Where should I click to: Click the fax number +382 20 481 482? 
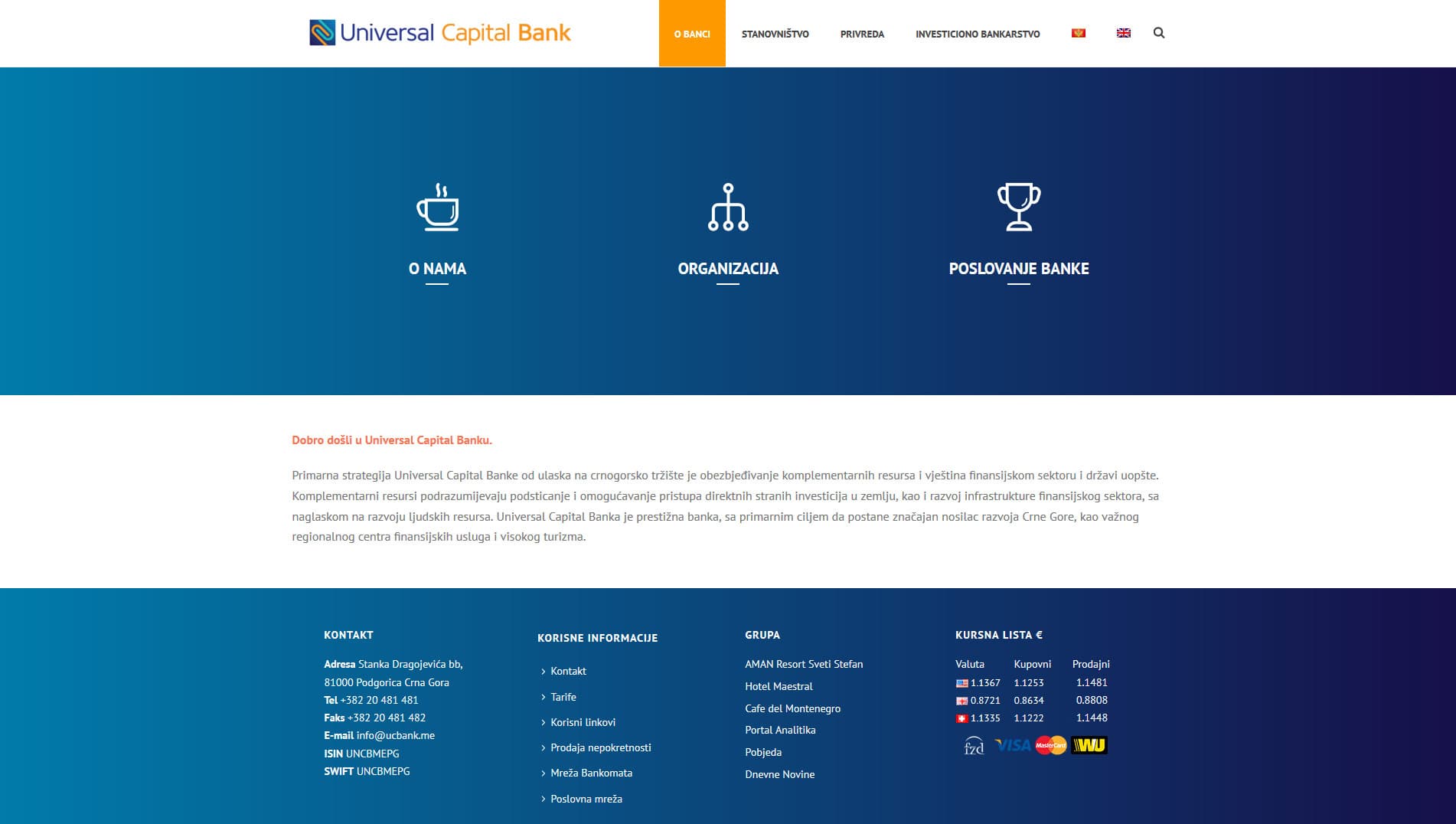(x=387, y=718)
